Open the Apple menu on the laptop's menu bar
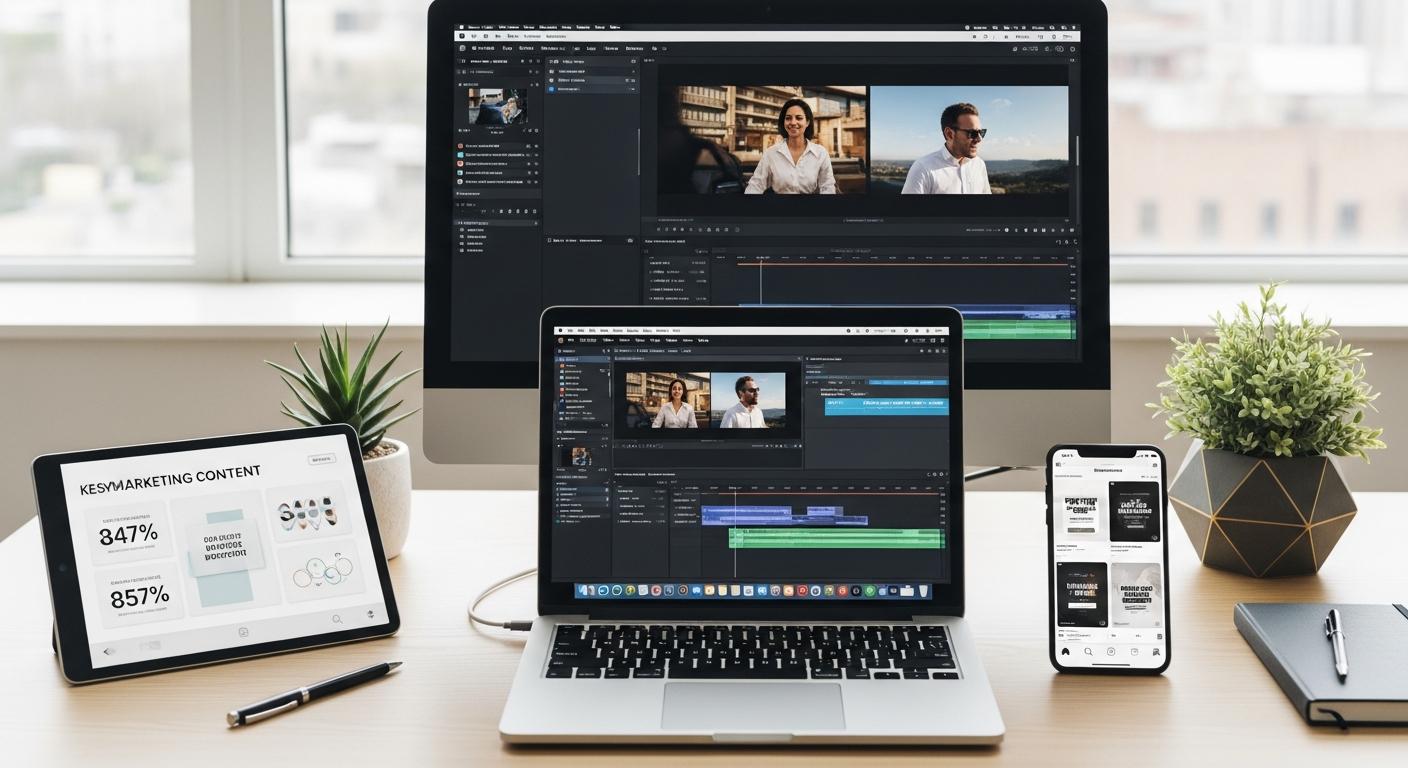1408x768 pixels. [x=560, y=330]
